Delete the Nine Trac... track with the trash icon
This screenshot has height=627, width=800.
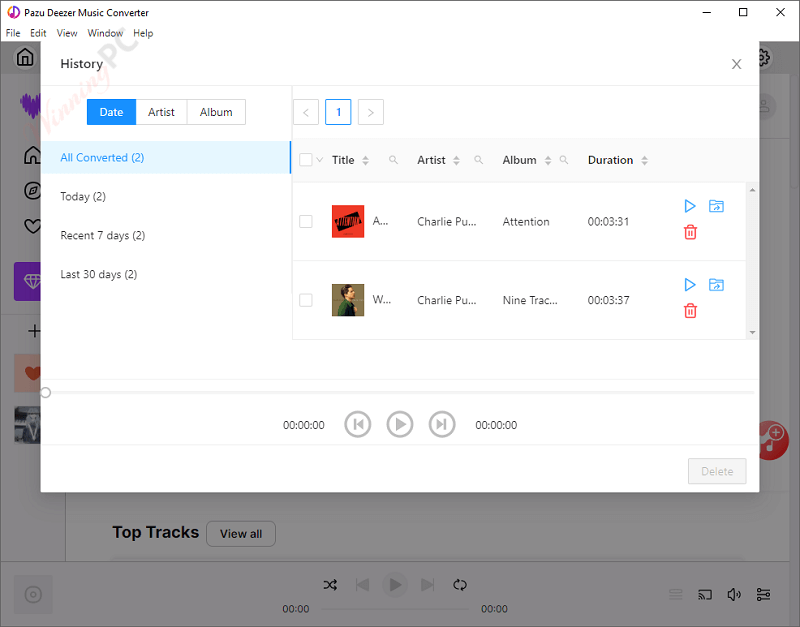[x=690, y=311]
